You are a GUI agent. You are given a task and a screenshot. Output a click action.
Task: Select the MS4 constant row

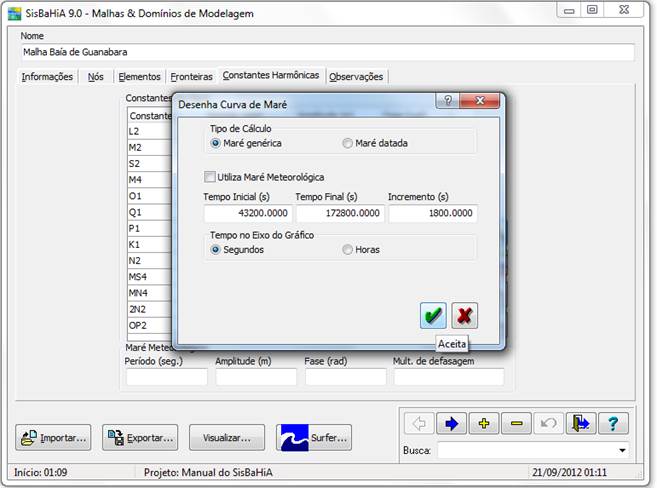click(150, 277)
